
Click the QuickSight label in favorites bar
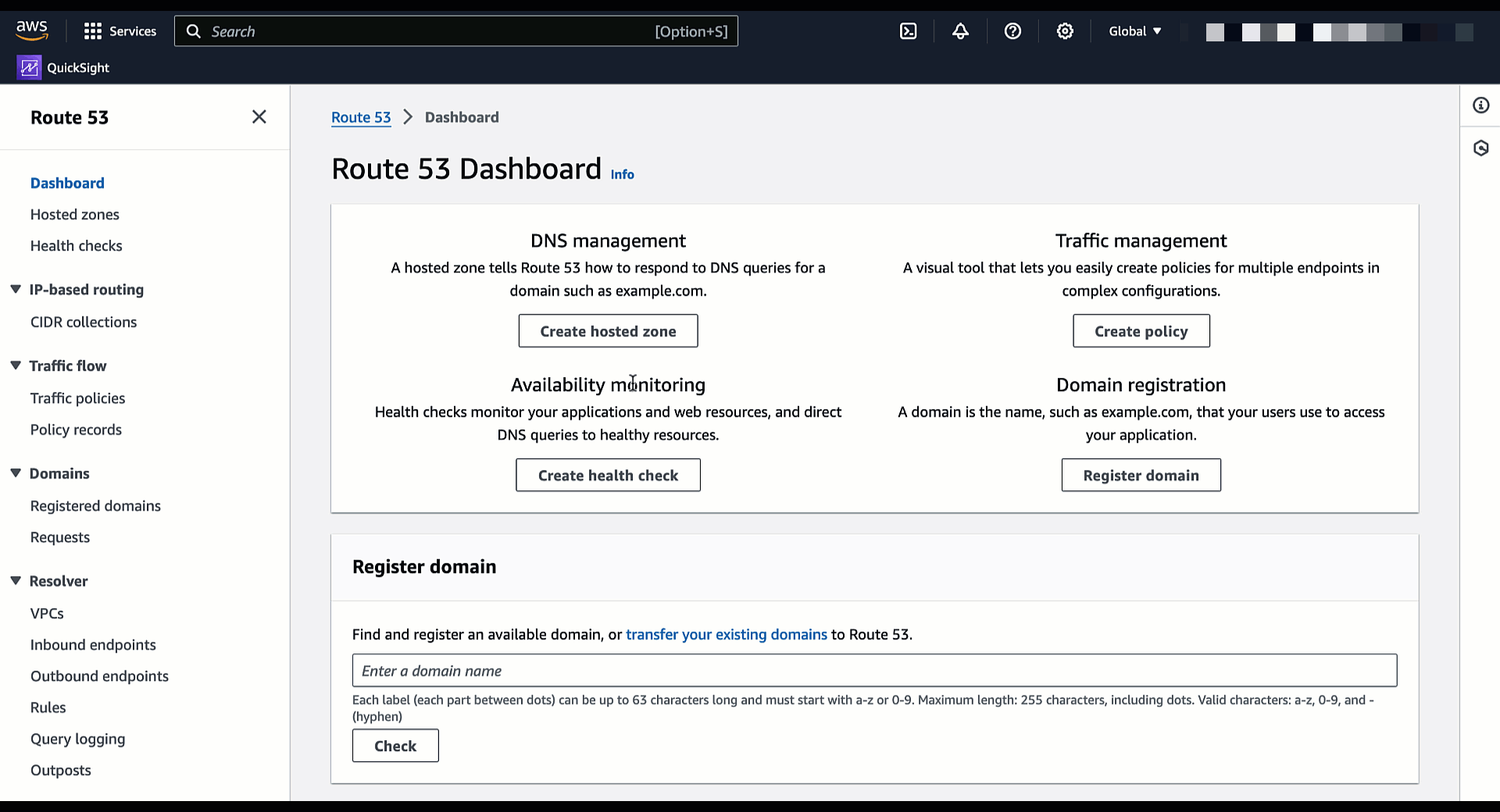[78, 68]
